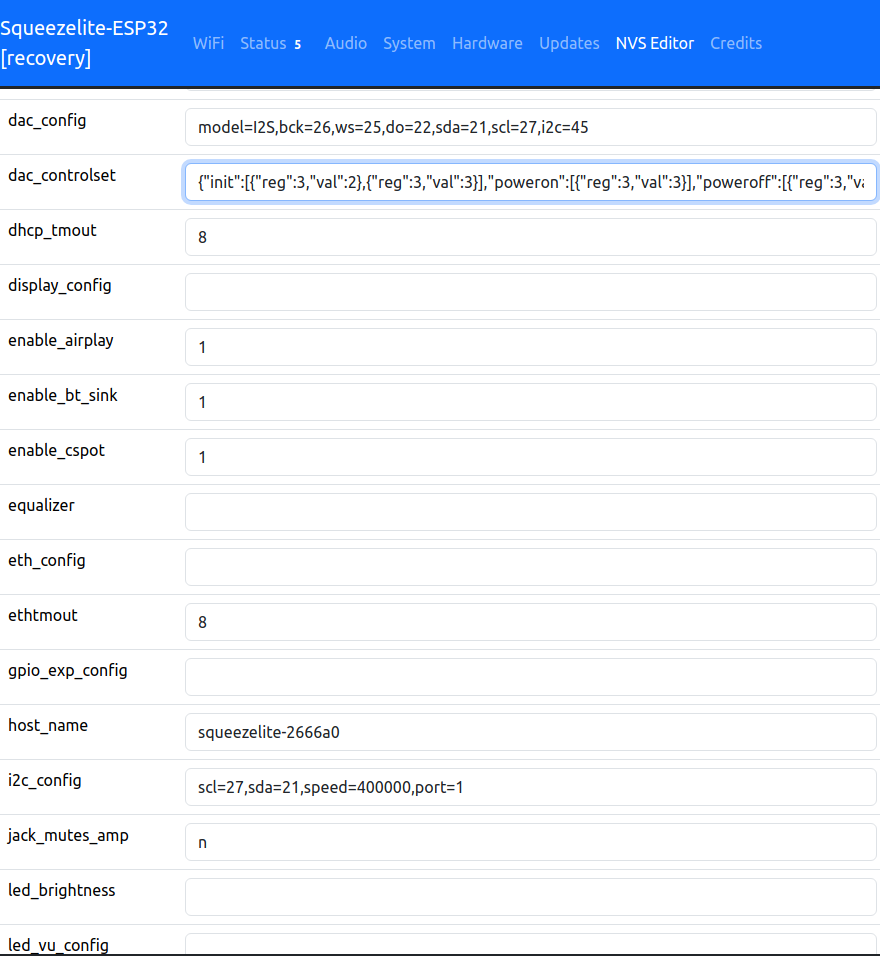Open the WiFi tab
Screen dimensions: 880x956
coord(208,43)
